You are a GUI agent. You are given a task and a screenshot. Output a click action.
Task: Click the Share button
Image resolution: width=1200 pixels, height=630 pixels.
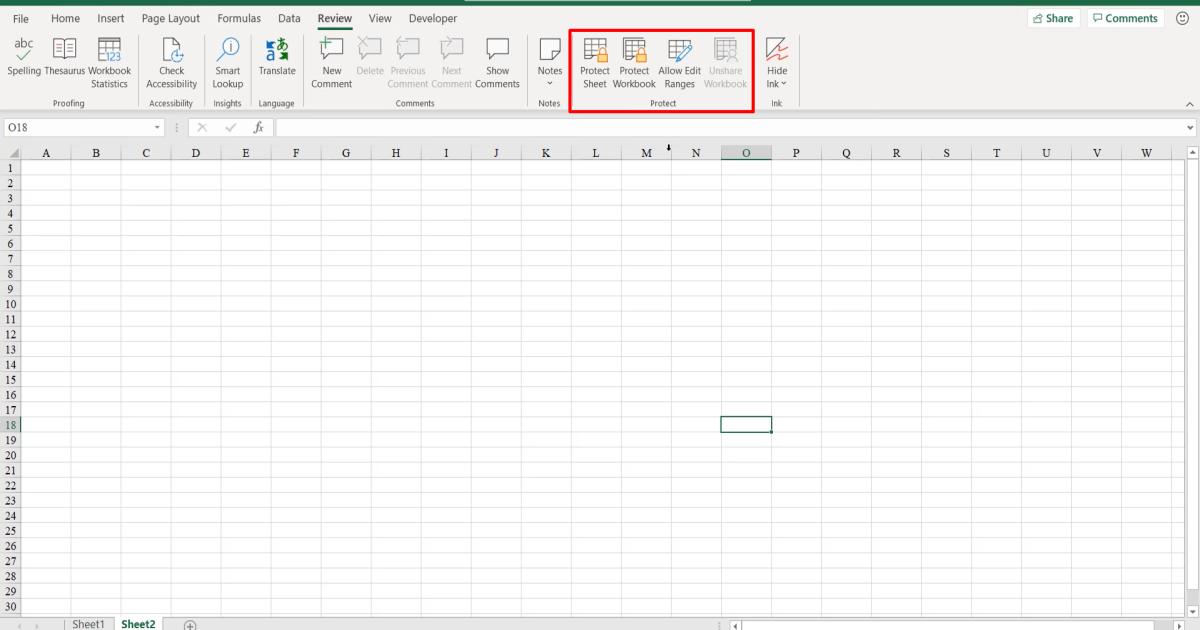[1053, 17]
